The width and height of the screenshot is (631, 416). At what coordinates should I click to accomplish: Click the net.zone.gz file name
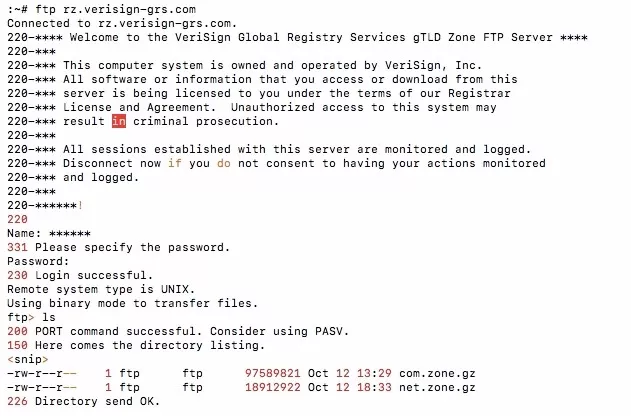pos(433,387)
